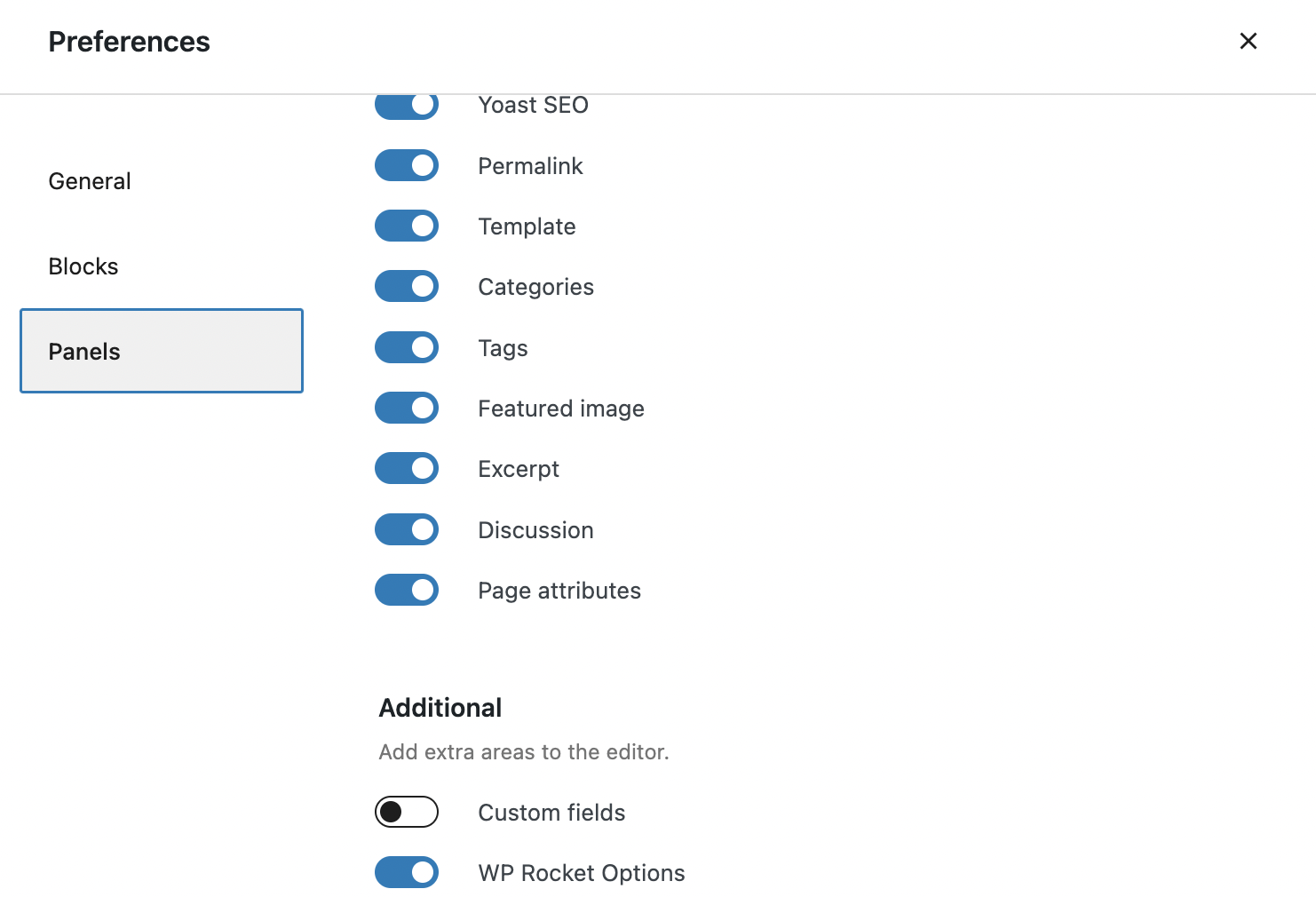Disable the Tags panel
This screenshot has width=1316, height=897.
(x=406, y=347)
